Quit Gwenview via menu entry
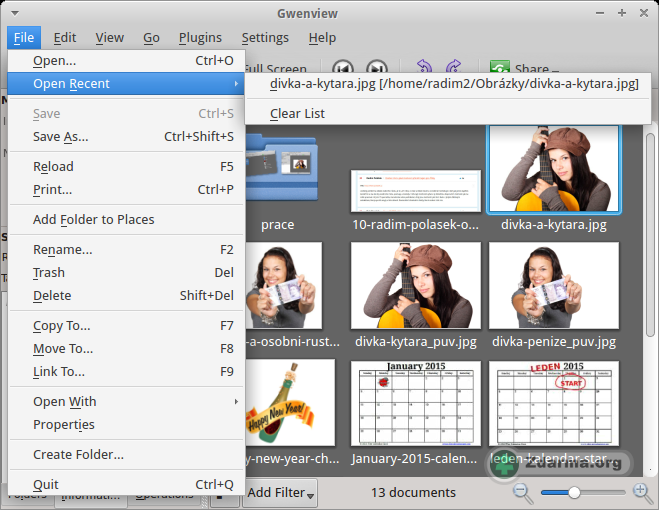This screenshot has width=659, height=510. coord(126,484)
